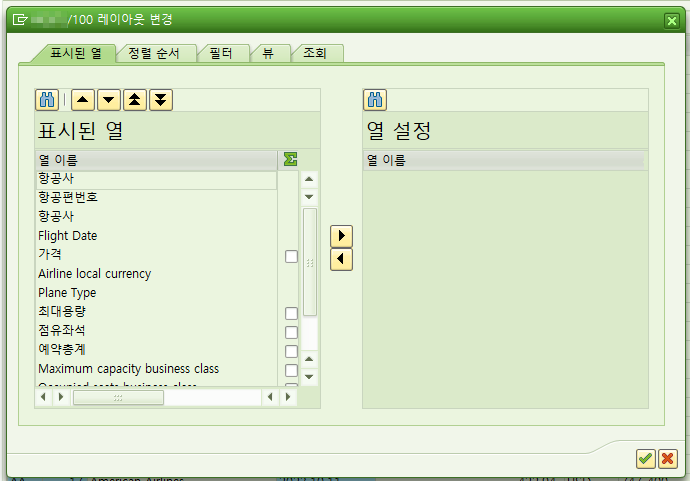The width and height of the screenshot is (690, 481).
Task: Click leftmost horizontal scroll left arrow
Action: click(43, 397)
